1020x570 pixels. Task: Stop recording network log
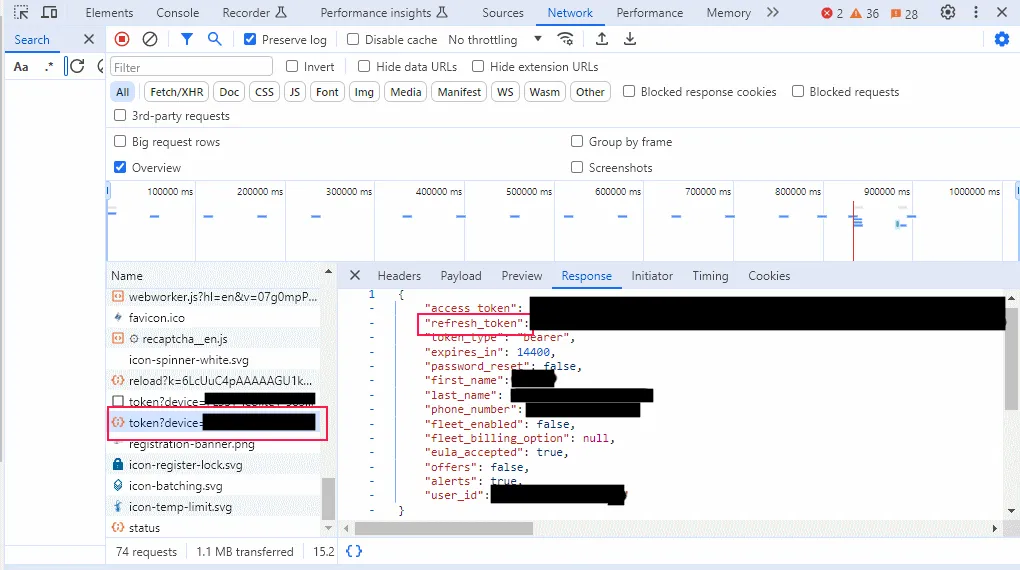(122, 39)
